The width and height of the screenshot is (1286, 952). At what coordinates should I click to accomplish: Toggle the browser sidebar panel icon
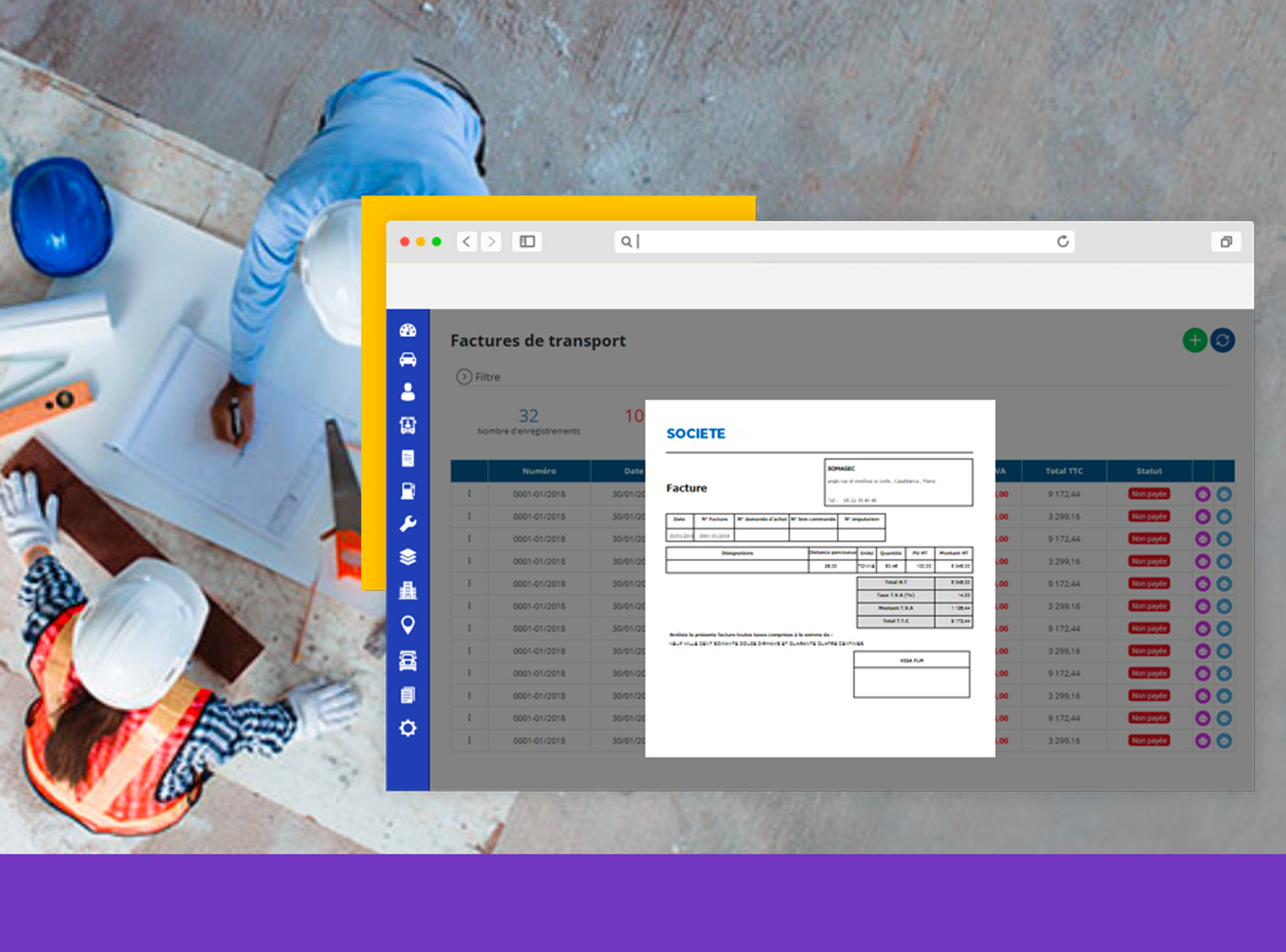(x=526, y=242)
